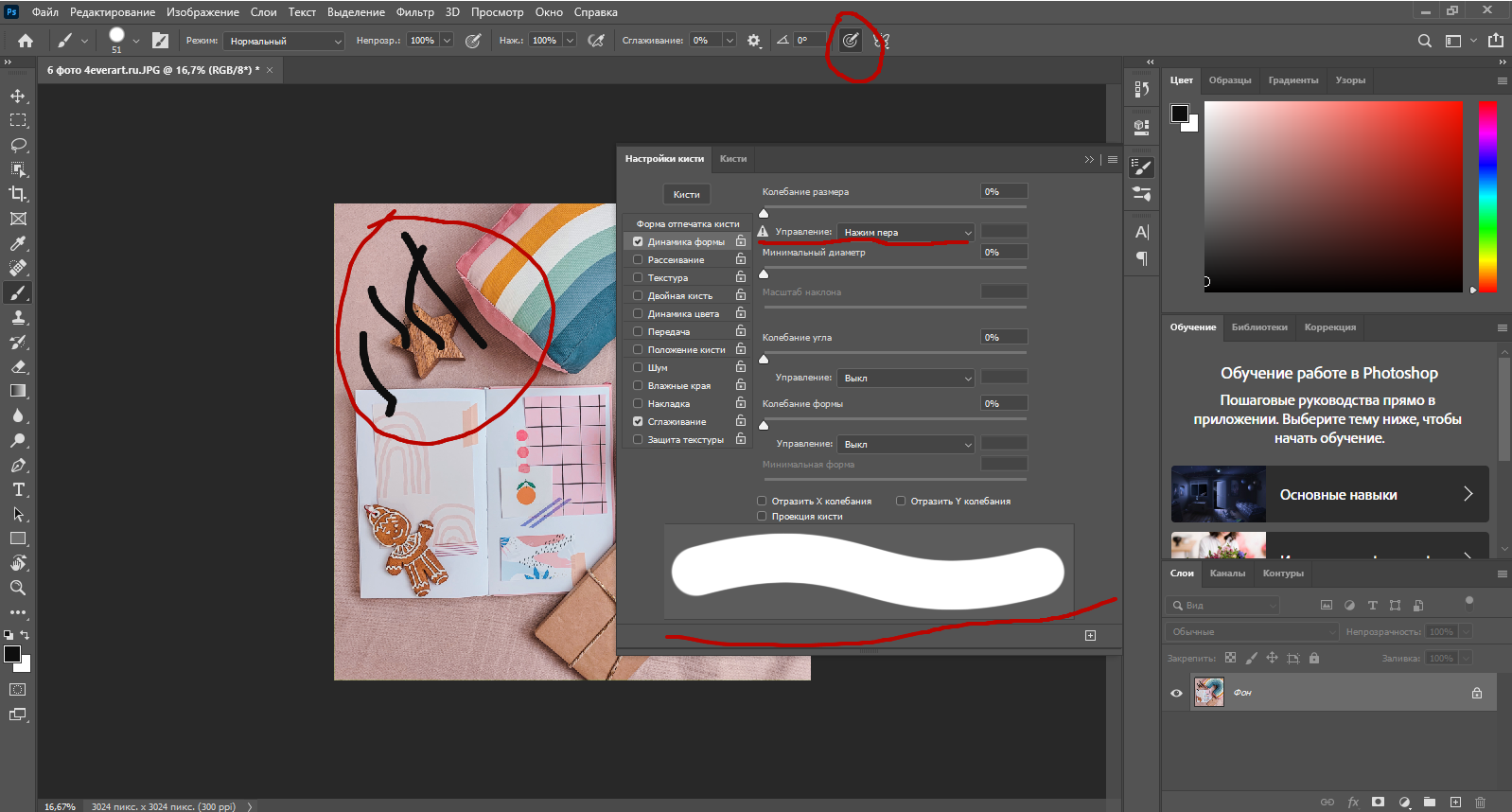1512x812 pixels.
Task: Select the Move tool
Action: 18,96
